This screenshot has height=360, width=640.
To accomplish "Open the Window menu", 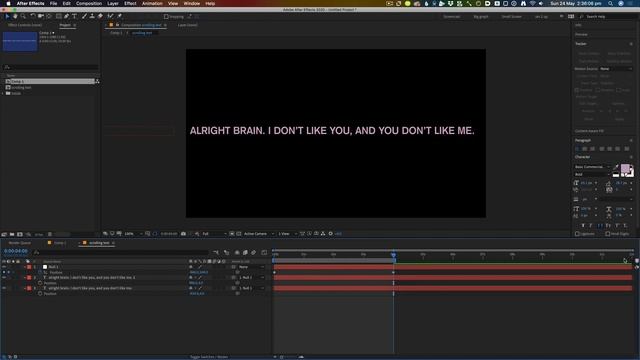I will tap(191, 3).
